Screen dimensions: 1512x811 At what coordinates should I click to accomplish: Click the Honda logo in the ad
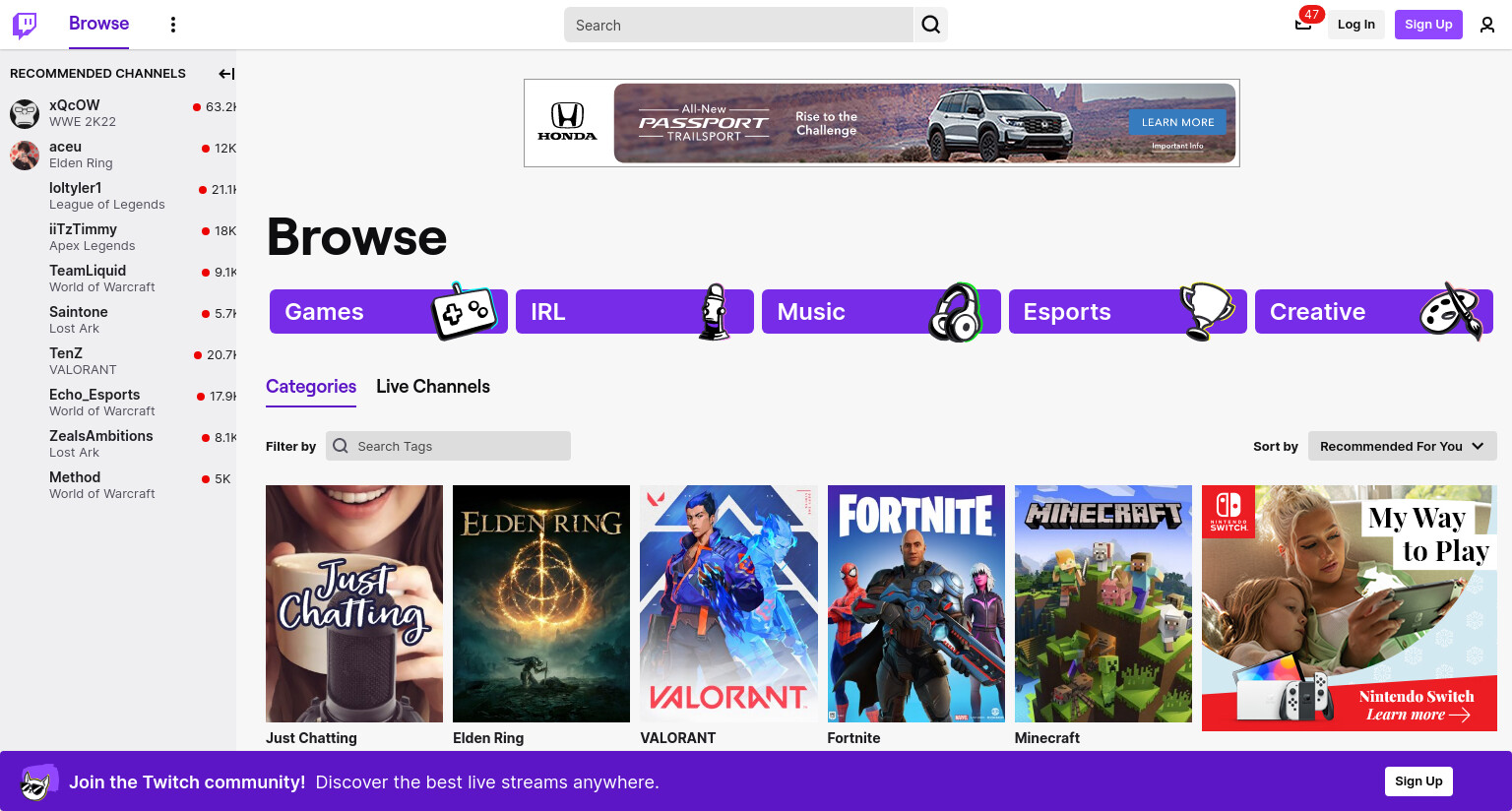point(567,123)
